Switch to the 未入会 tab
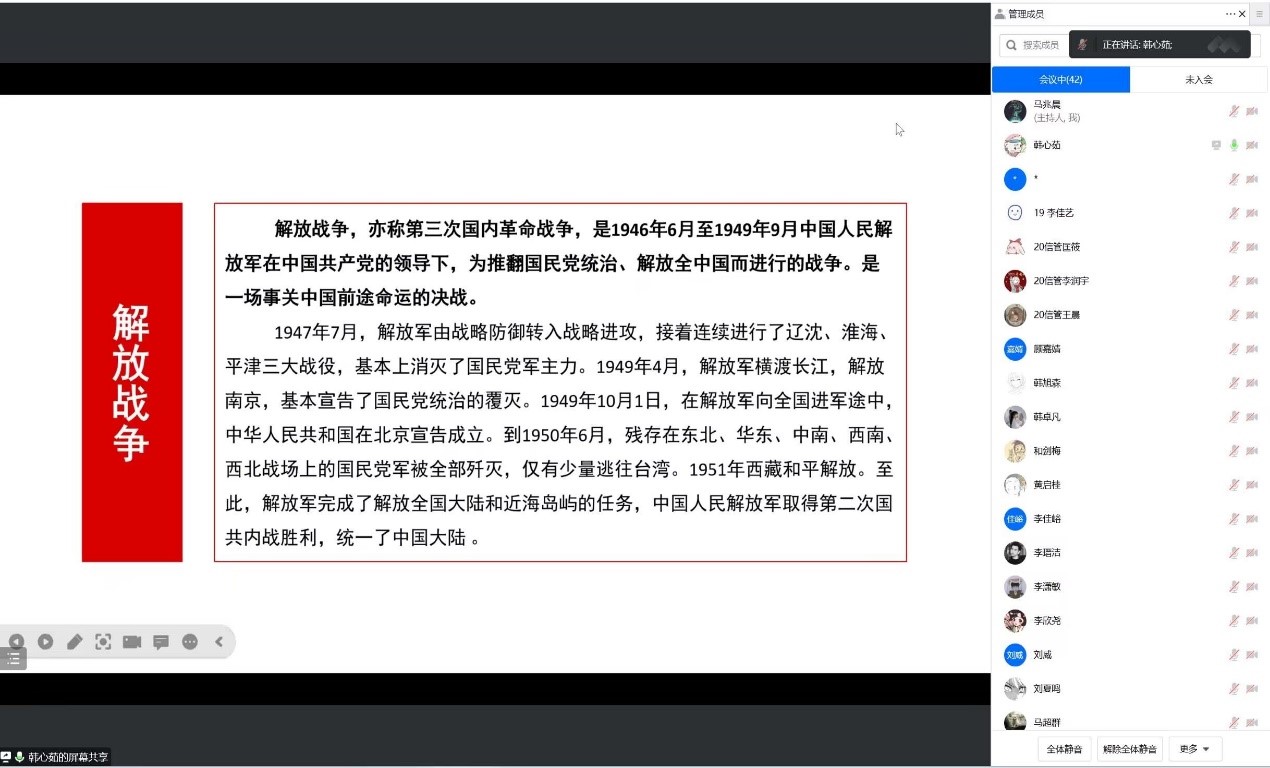Image resolution: width=1270 pixels, height=768 pixels. pyautogui.click(x=1199, y=79)
